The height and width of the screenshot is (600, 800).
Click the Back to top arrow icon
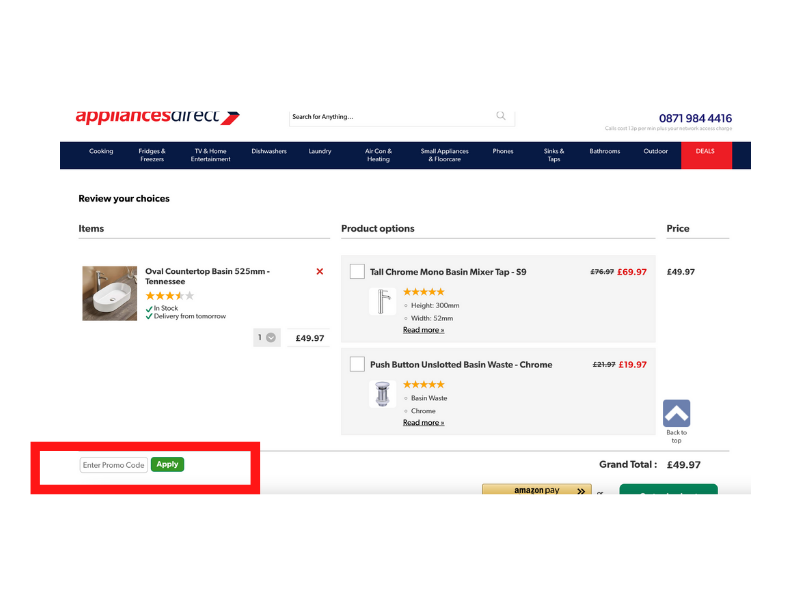(676, 412)
